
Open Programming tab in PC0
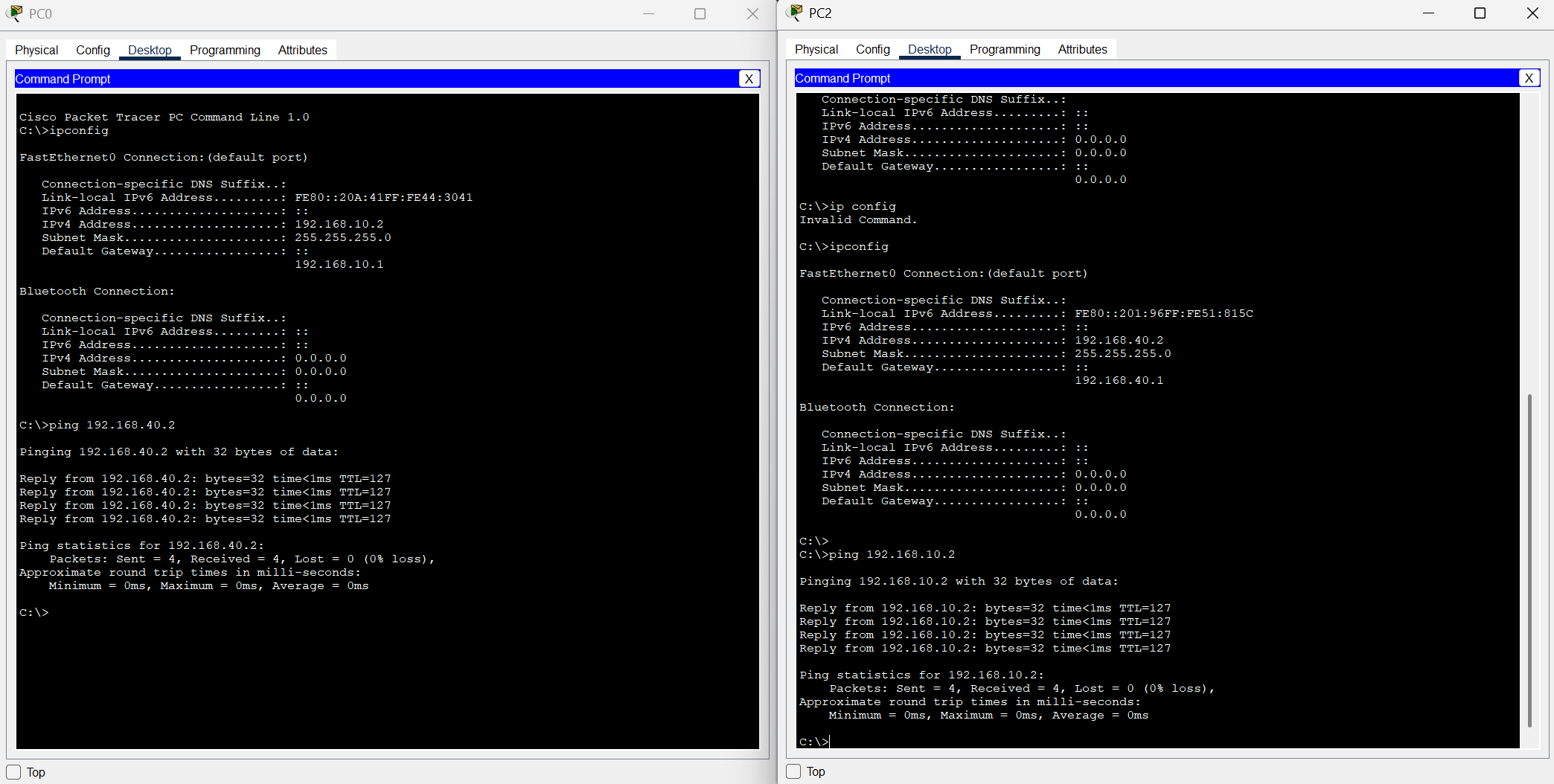225,50
